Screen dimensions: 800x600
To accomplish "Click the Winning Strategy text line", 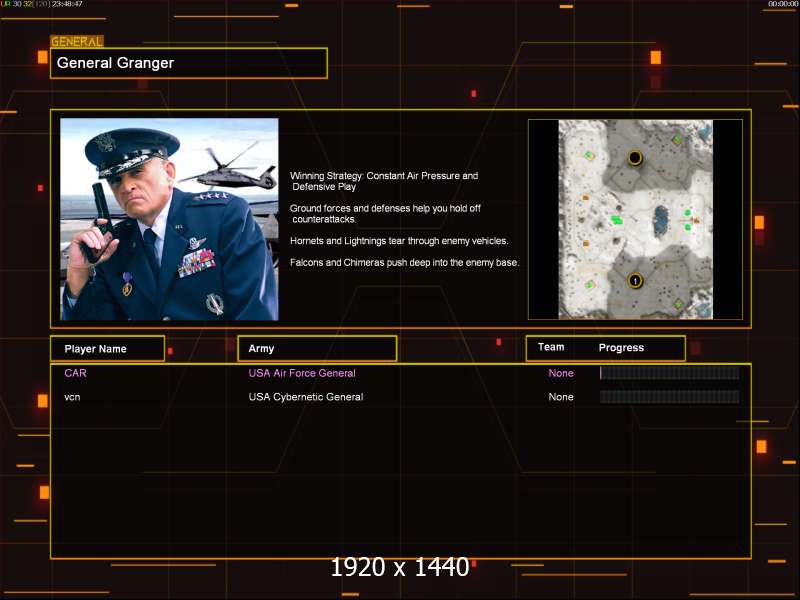I will (384, 181).
